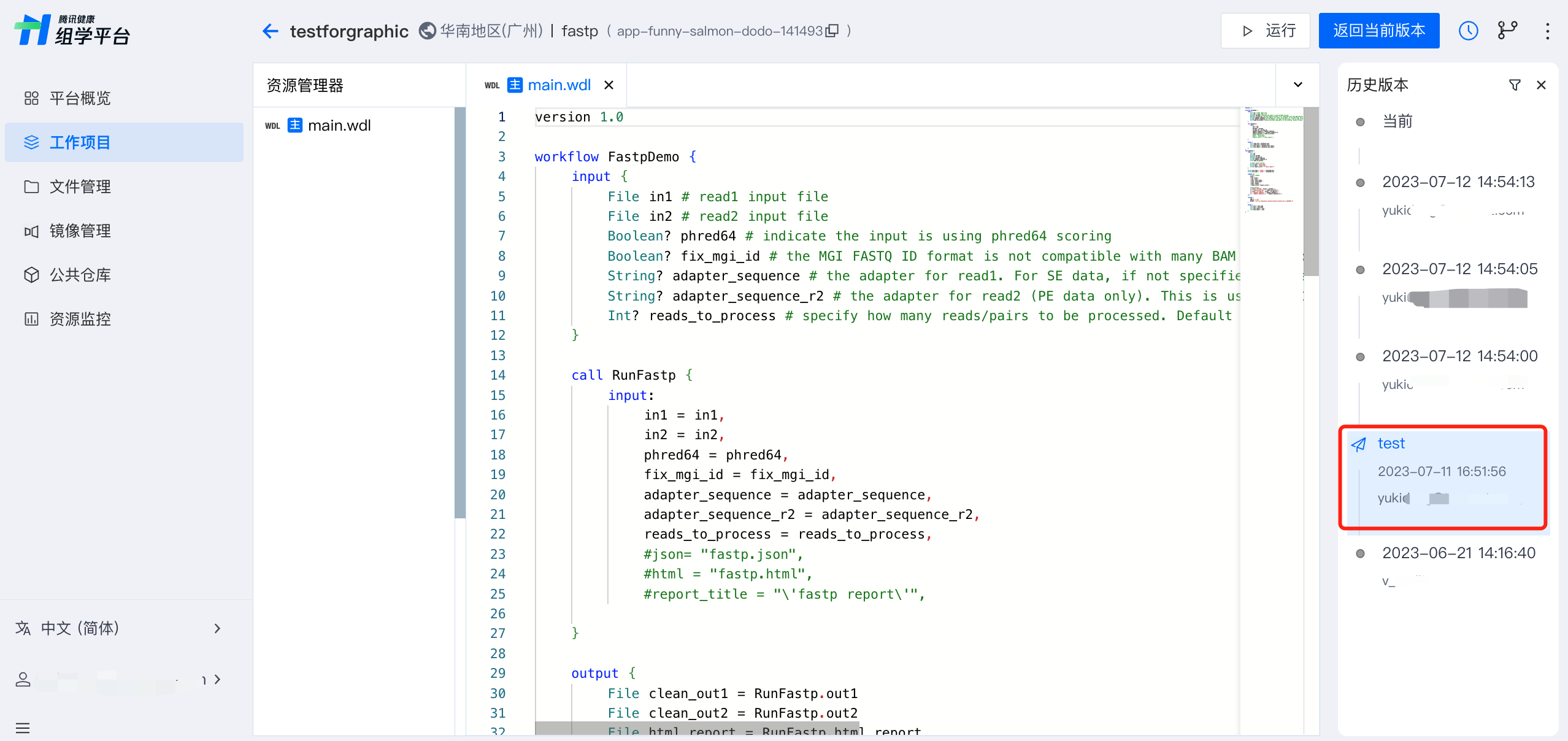
Task: Expand the user account menu
Action: pyautogui.click(x=117, y=679)
